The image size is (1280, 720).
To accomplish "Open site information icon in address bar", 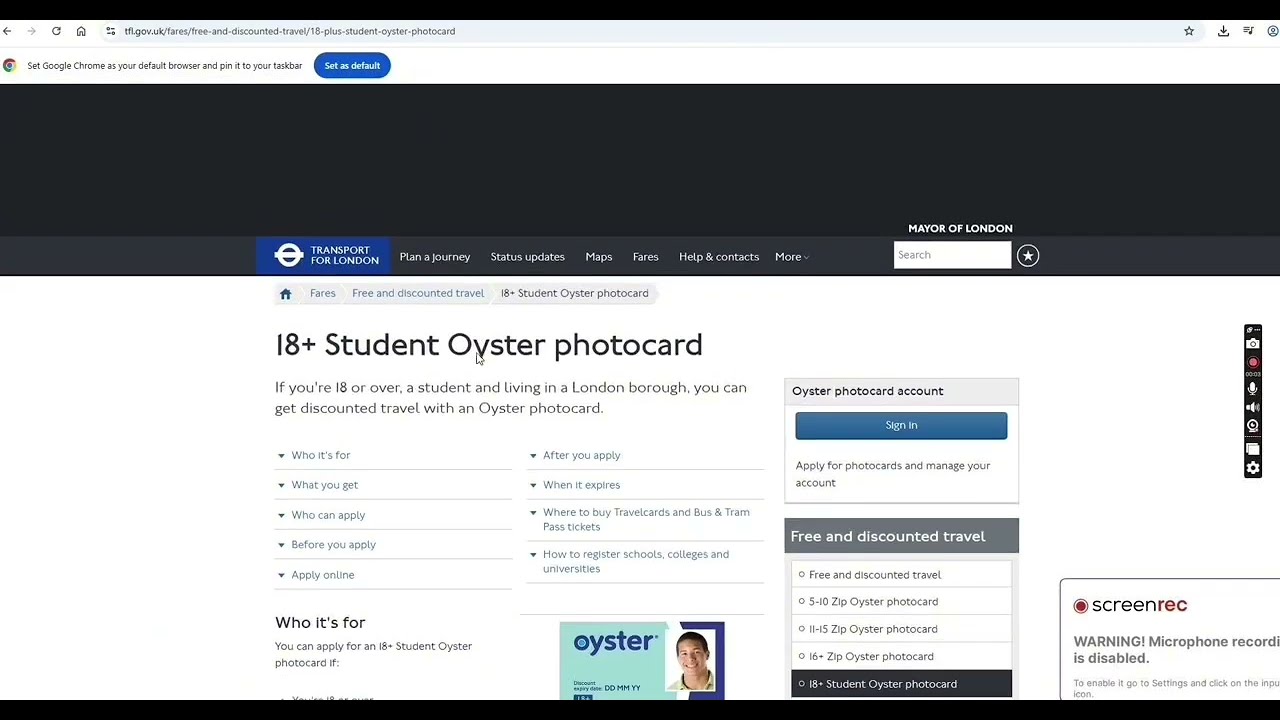I will [110, 31].
